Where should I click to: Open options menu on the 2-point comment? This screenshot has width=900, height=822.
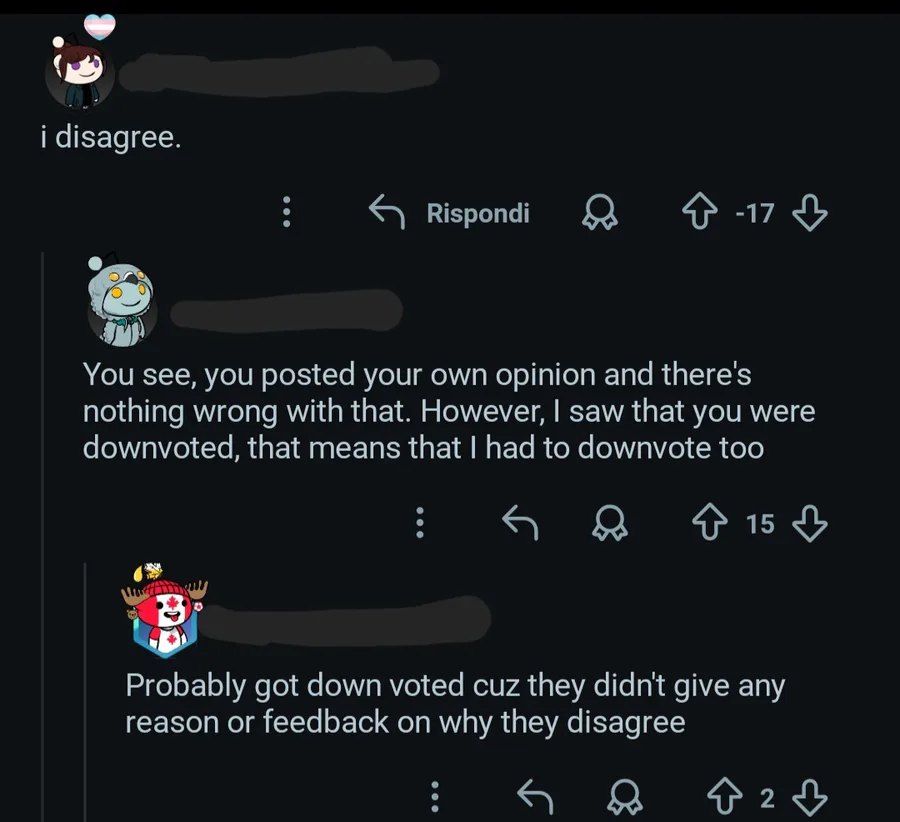pyautogui.click(x=435, y=796)
